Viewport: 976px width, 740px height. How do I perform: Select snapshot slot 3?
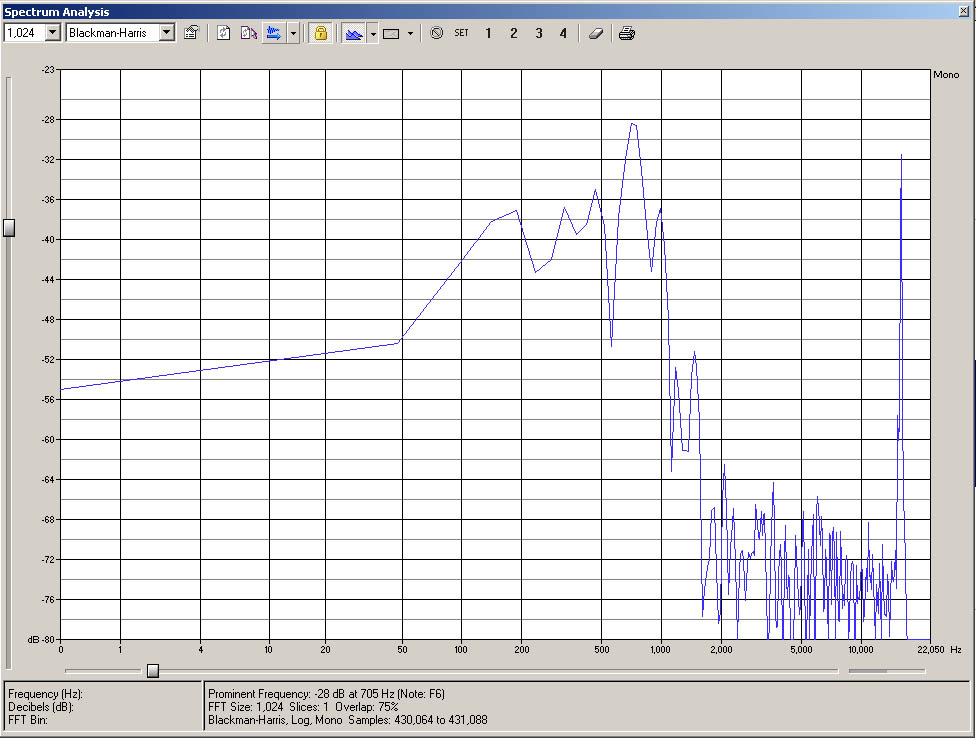tap(538, 33)
